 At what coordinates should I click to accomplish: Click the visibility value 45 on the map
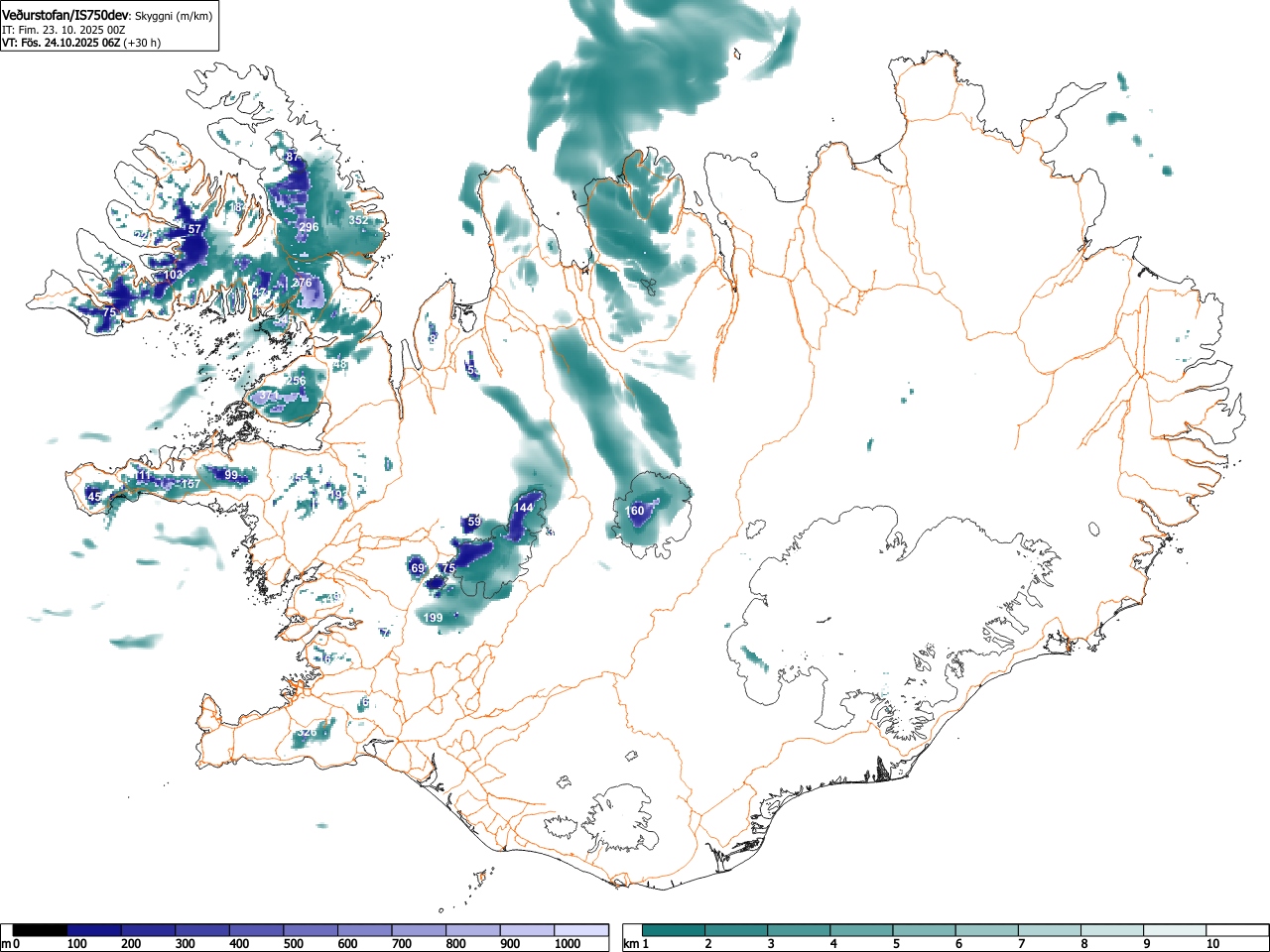pyautogui.click(x=94, y=496)
